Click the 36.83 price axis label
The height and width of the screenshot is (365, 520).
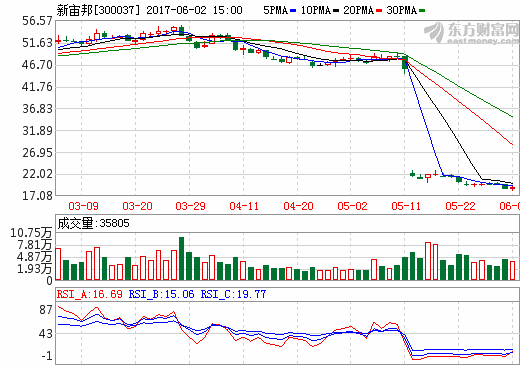(37, 109)
